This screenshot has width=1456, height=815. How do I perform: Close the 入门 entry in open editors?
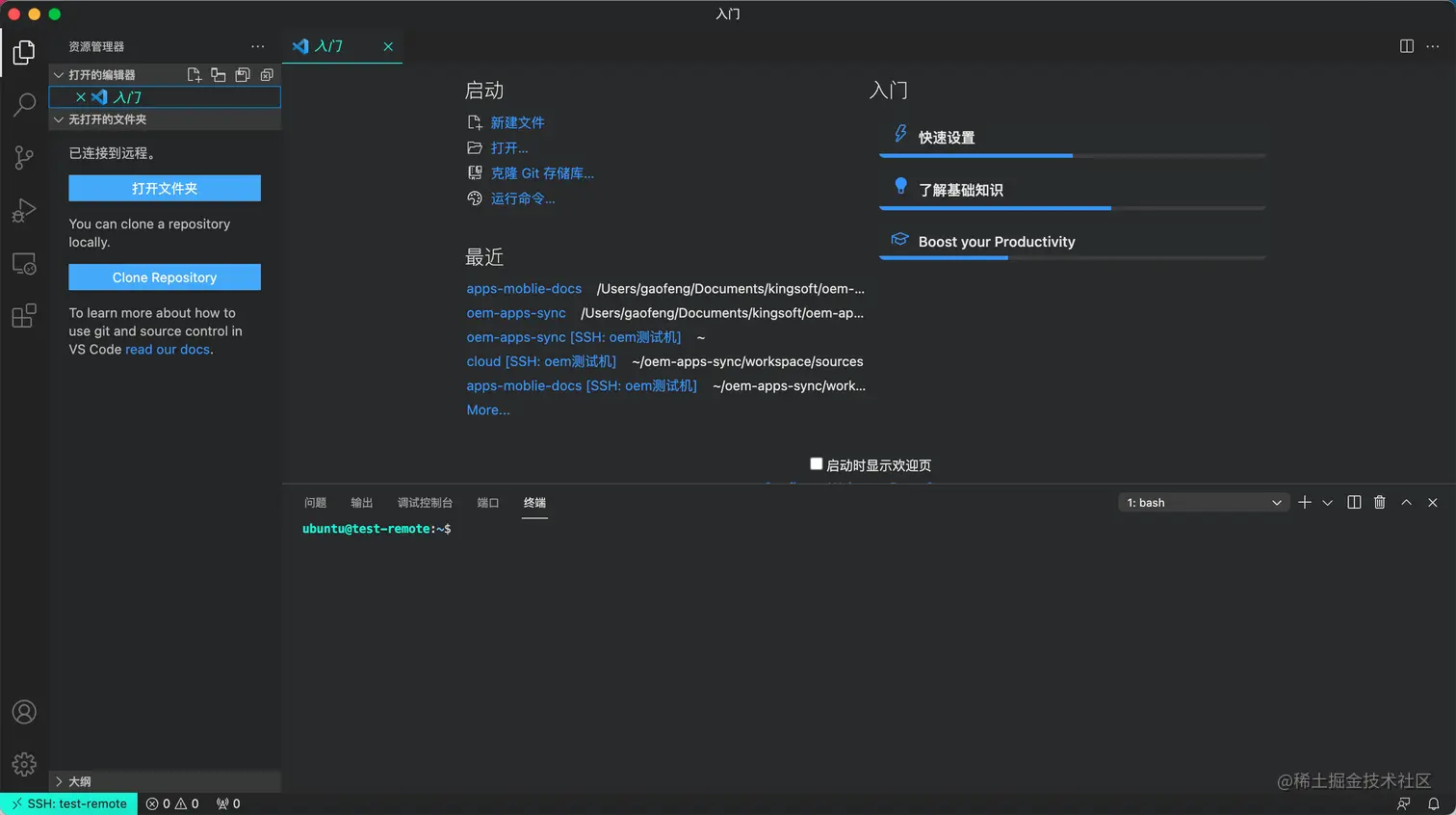[81, 97]
